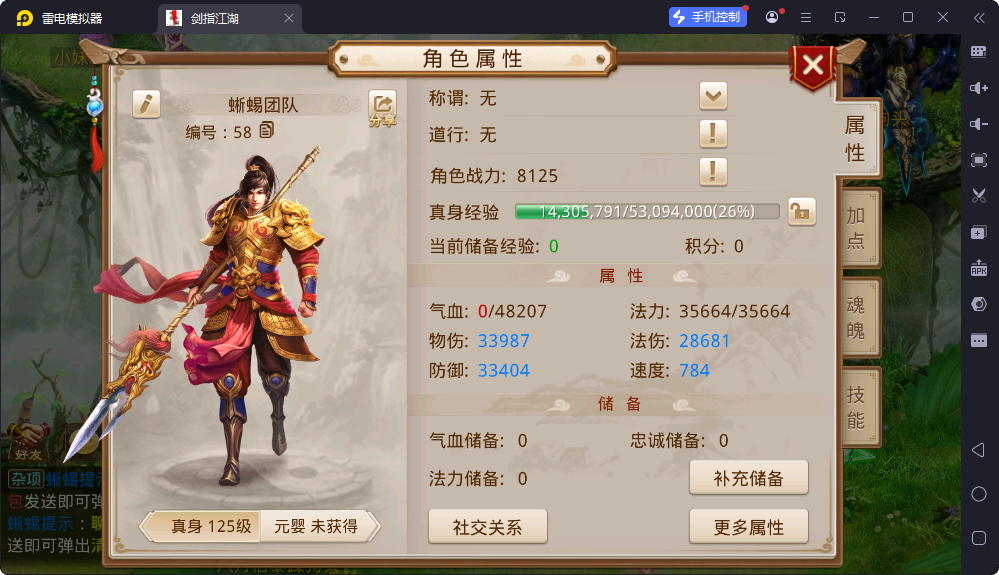Viewport: 999px width, 575px height.
Task: Toggle the experience lock icon
Action: [x=802, y=211]
